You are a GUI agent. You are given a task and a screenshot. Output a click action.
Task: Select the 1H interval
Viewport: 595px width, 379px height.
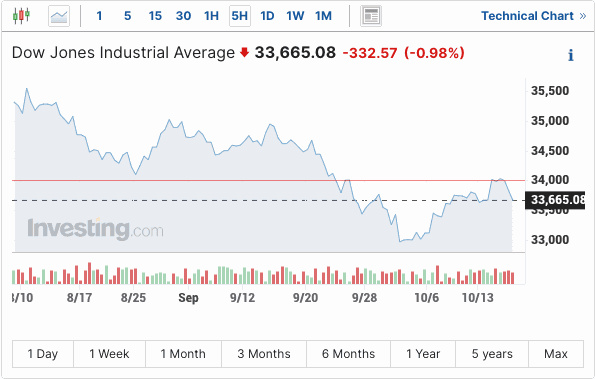tap(211, 16)
